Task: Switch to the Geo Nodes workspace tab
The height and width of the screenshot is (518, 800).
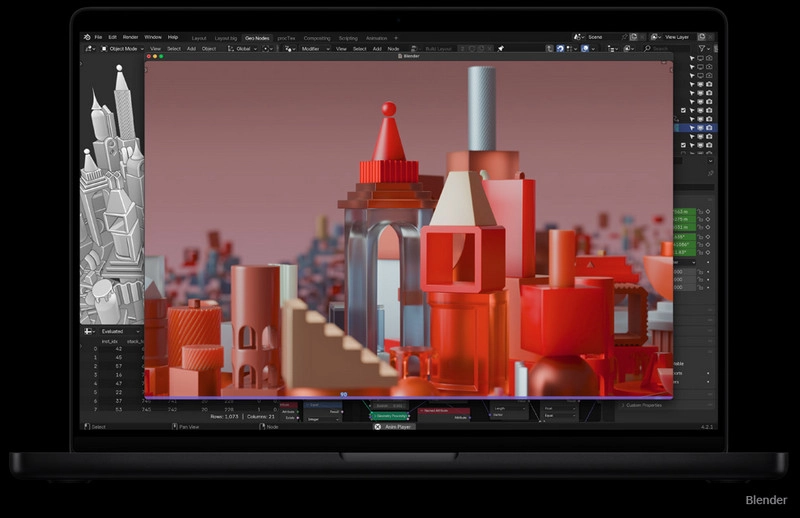Action: tap(257, 38)
